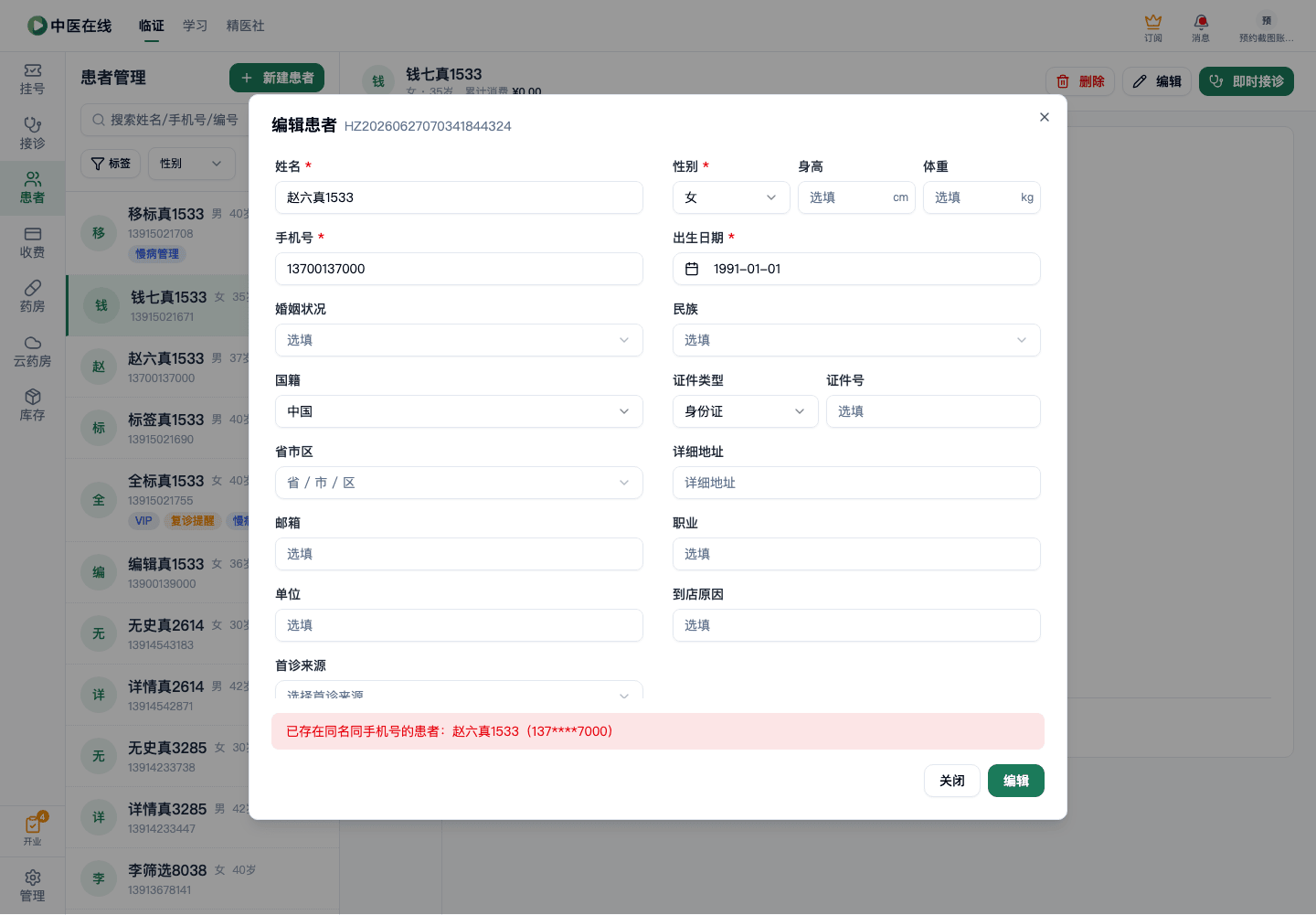This screenshot has width=1316, height=915.
Task: Click the green 编辑 submit button
Action: point(1016,781)
